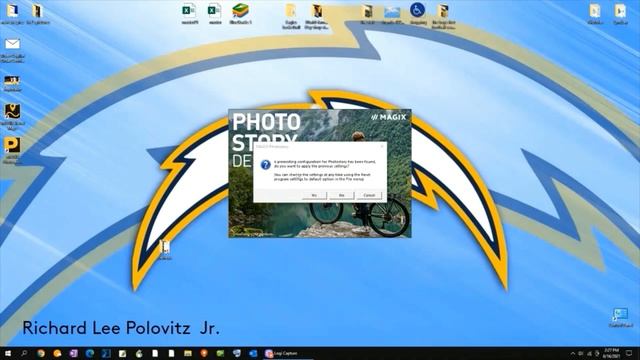Open the taskbar clock and date
This screenshot has width=640, height=360.
pos(611,353)
